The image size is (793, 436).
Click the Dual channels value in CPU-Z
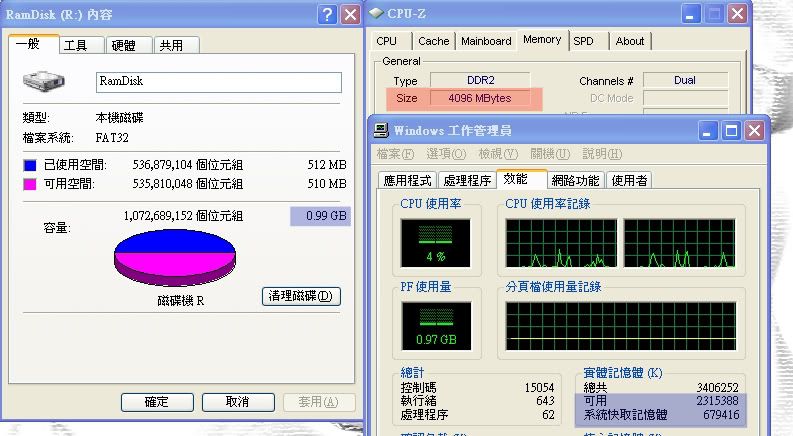pyautogui.click(x=685, y=80)
